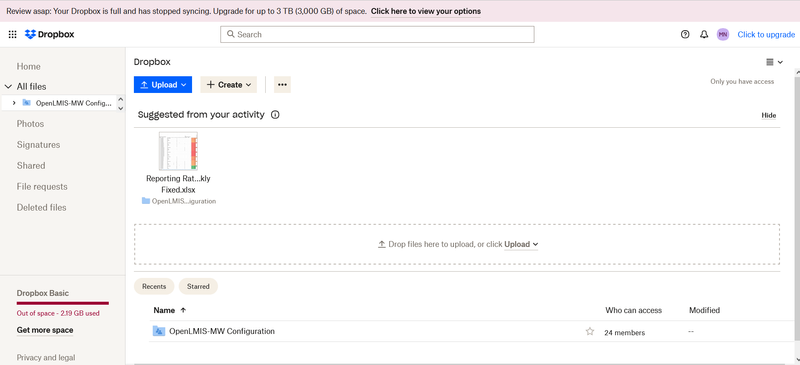Open File requests in the sidebar

point(42,187)
